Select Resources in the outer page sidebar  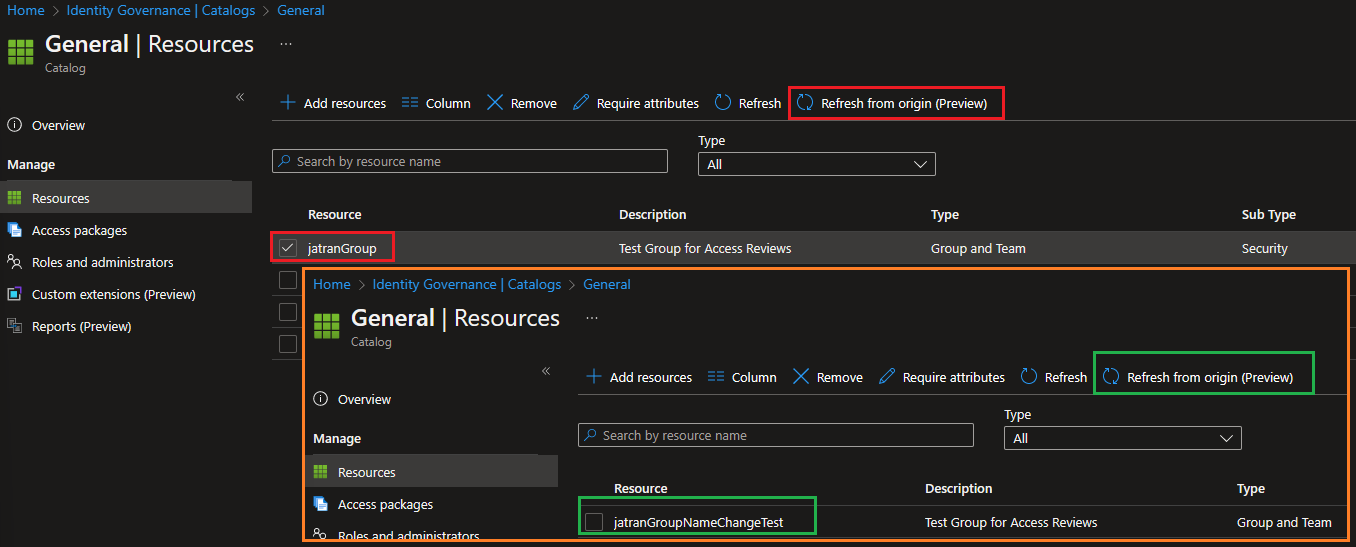pyautogui.click(x=126, y=198)
